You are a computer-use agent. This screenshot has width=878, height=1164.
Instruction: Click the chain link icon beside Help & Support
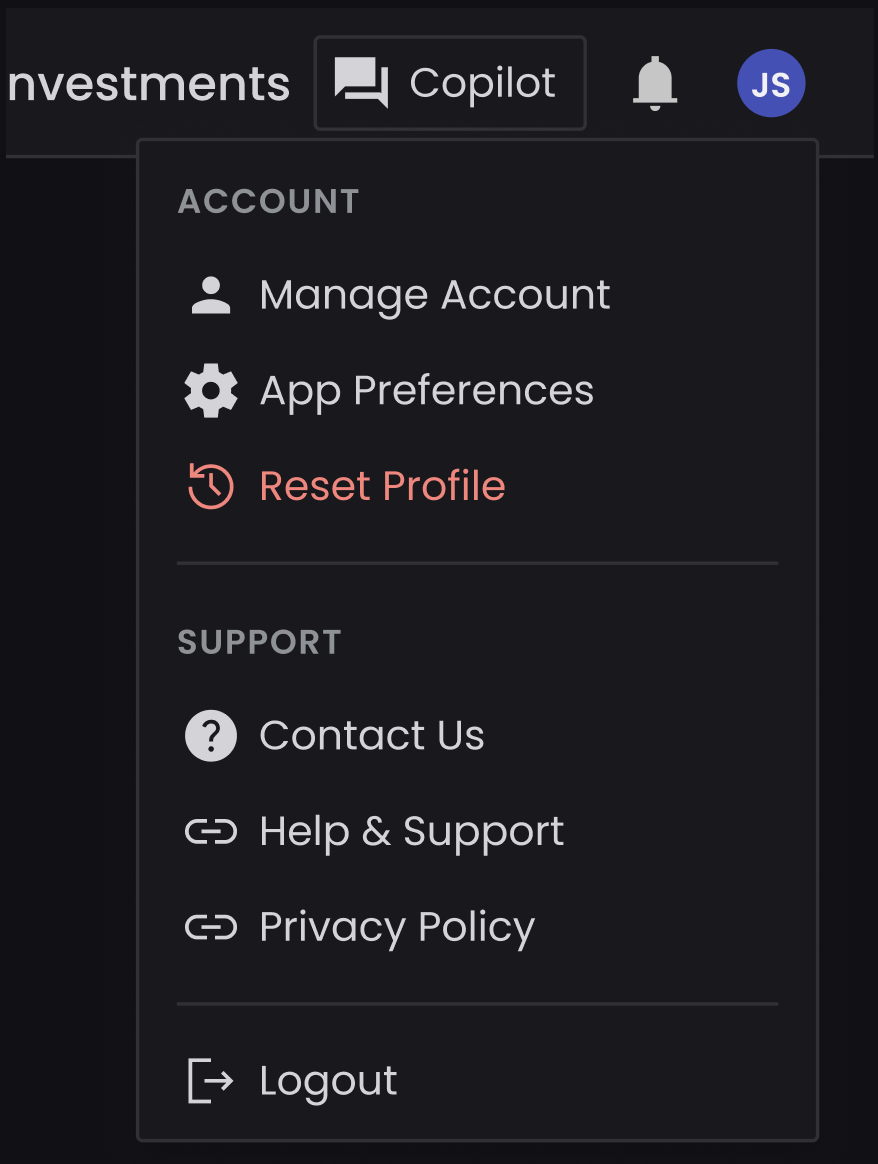211,831
